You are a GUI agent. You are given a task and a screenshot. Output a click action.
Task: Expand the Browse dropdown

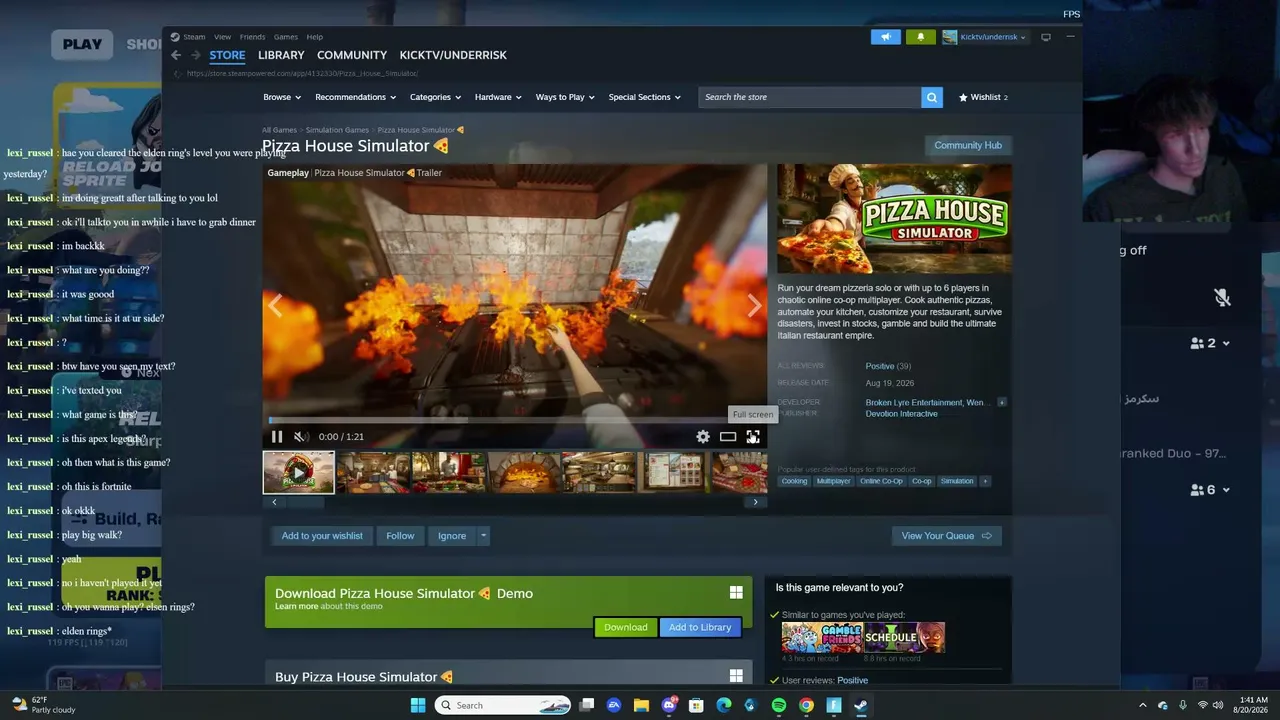pos(282,97)
